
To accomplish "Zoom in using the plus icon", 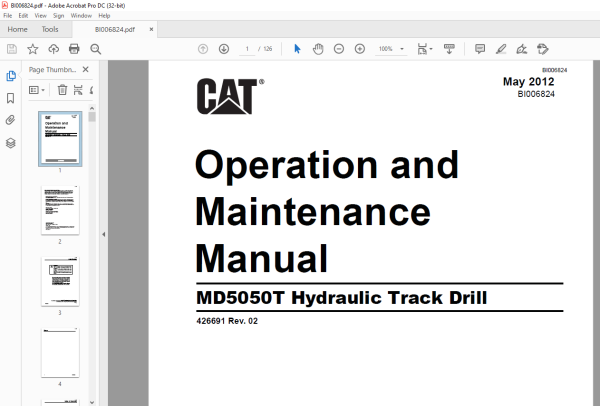I will (x=360, y=49).
